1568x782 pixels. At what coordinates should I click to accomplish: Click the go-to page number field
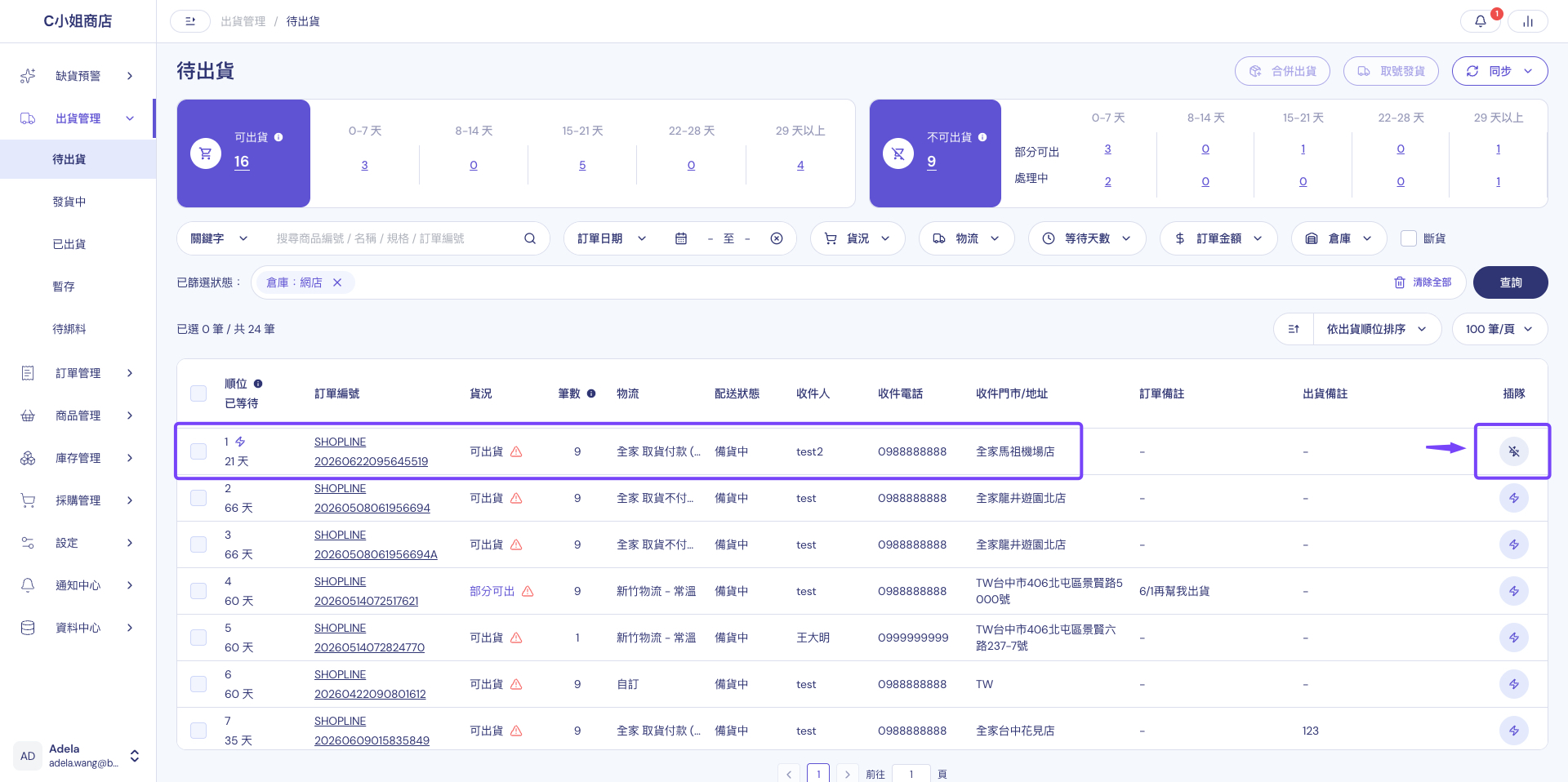tap(911, 773)
